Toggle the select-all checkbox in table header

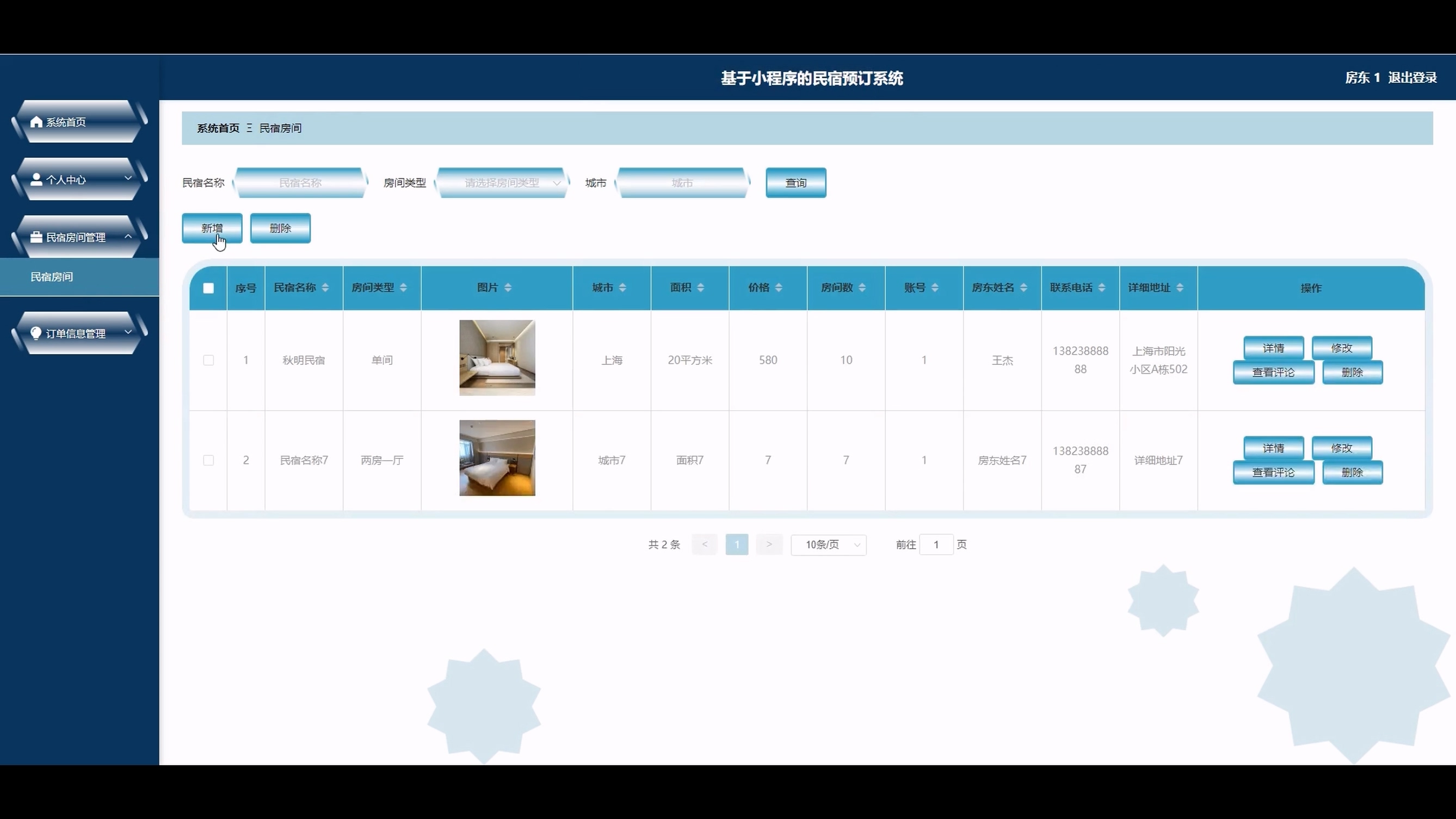click(x=208, y=288)
